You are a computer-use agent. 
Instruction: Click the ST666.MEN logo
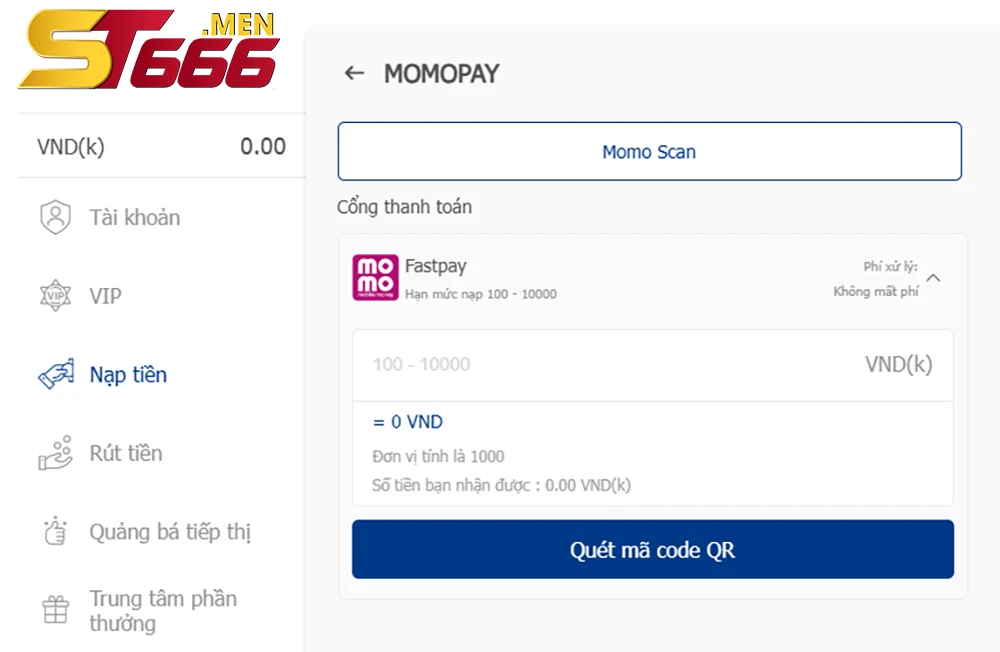click(x=150, y=50)
